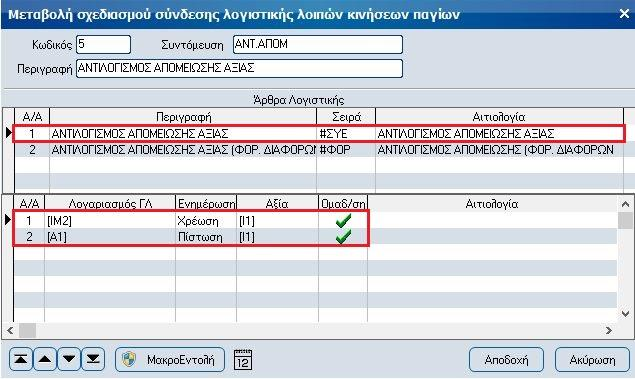The image size is (635, 379).
Task: Click the Αξία column header
Action: click(278, 203)
